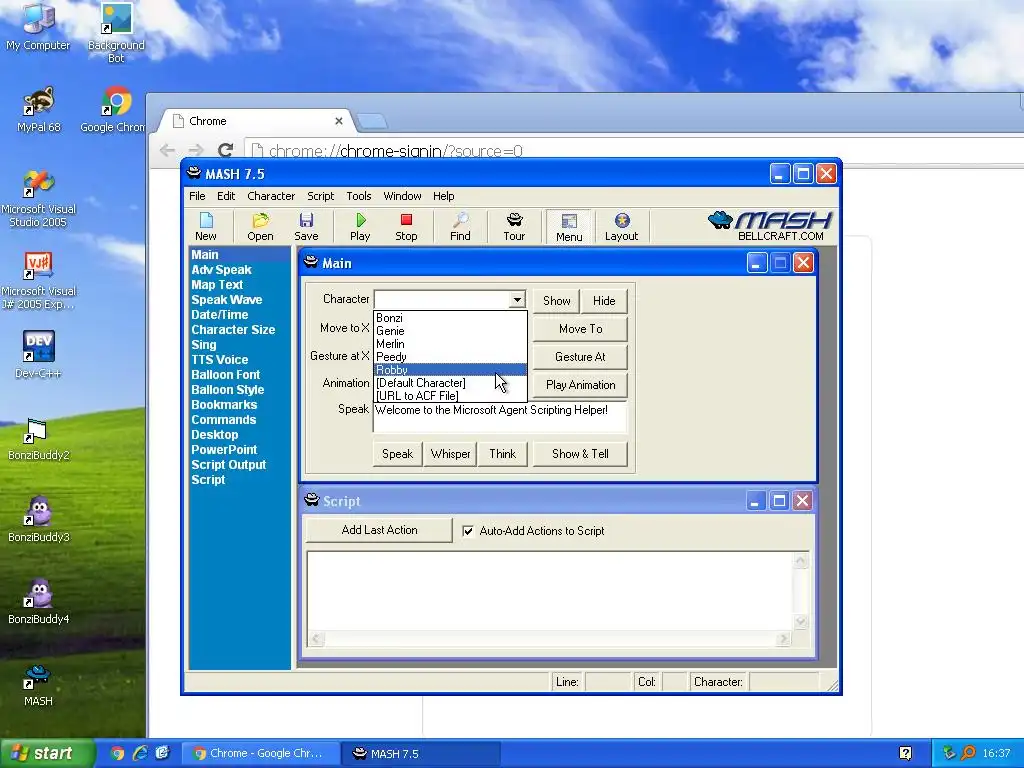Viewport: 1024px width, 768px height.
Task: Select Adv Speak in the side menu
Action: click(x=221, y=270)
